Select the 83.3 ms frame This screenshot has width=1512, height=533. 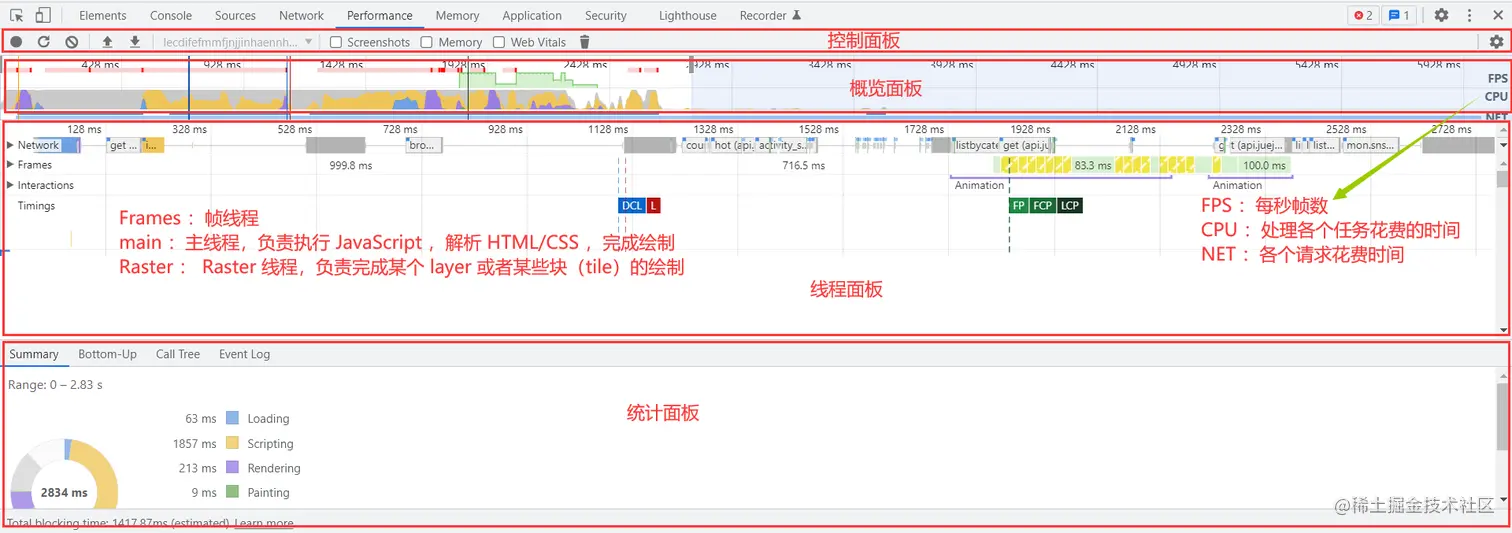1092,166
